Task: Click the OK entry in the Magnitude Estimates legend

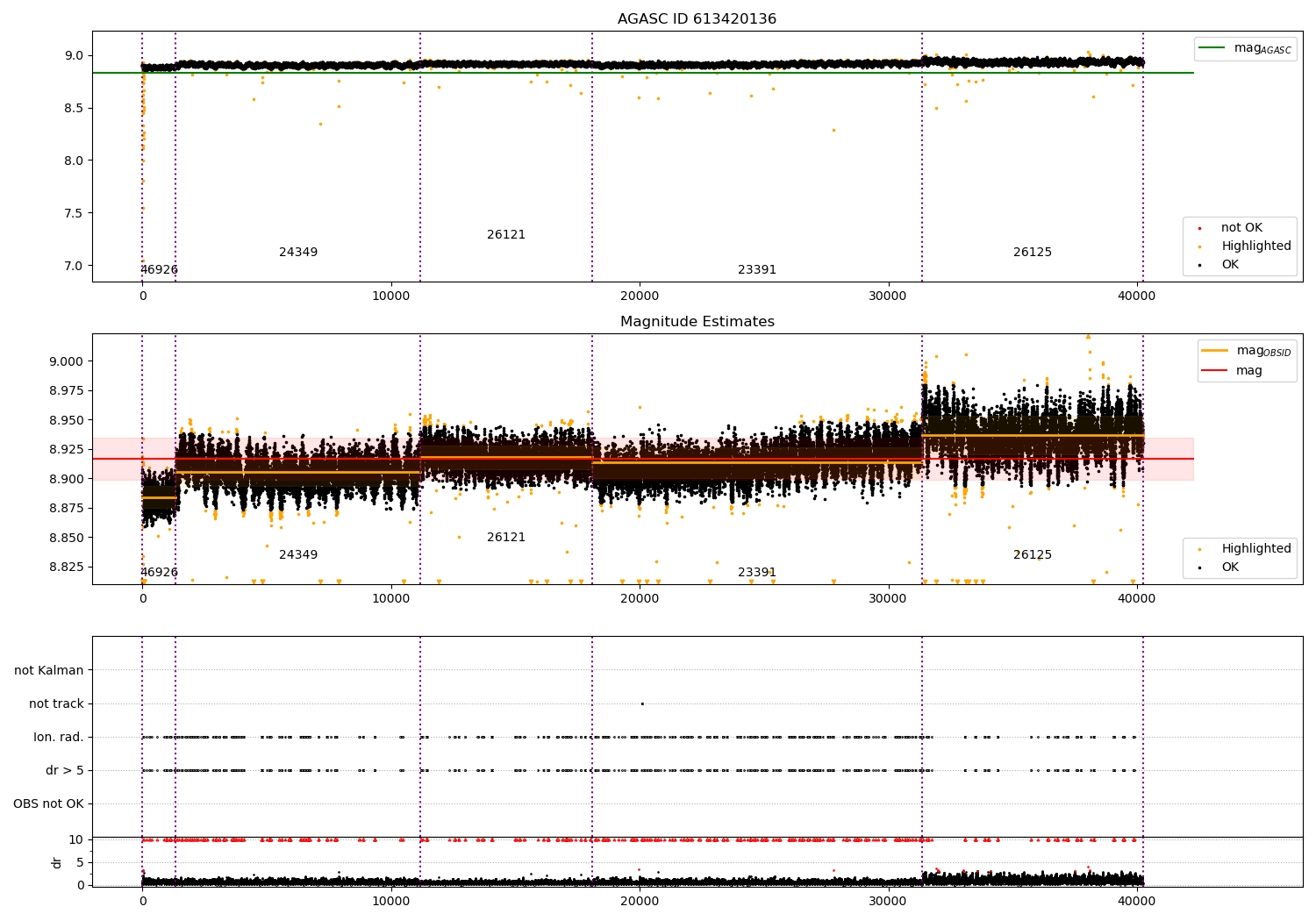Action: [x=1230, y=568]
